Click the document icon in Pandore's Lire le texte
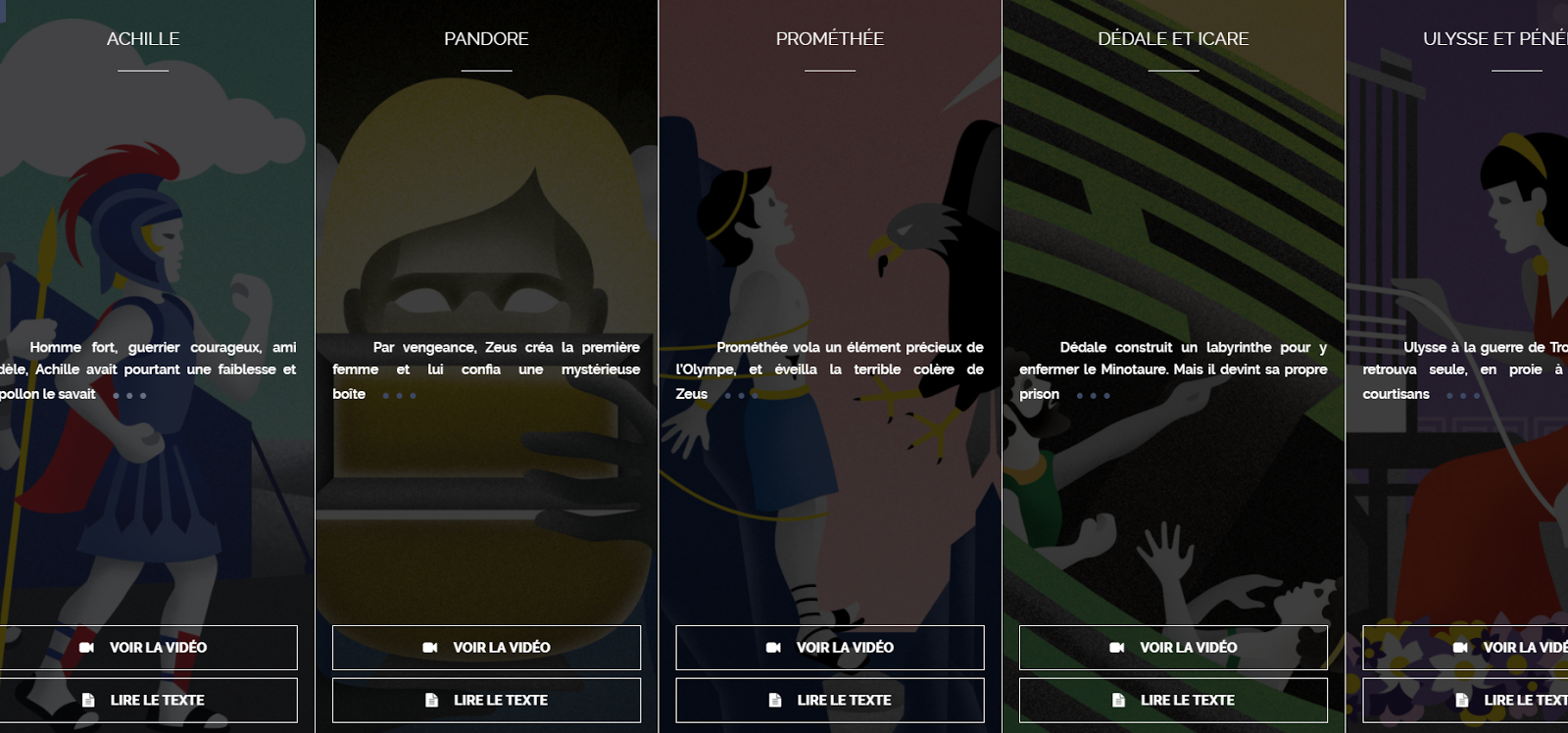The width and height of the screenshot is (1568, 733). (x=431, y=700)
